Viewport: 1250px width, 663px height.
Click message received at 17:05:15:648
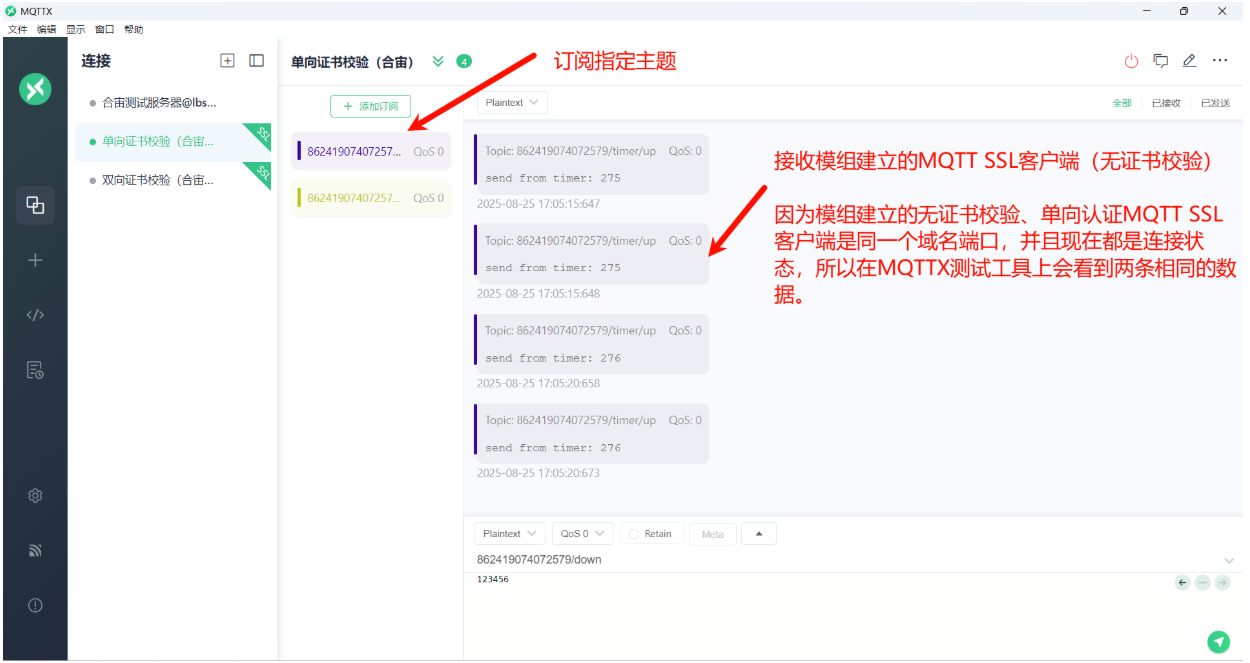point(592,254)
